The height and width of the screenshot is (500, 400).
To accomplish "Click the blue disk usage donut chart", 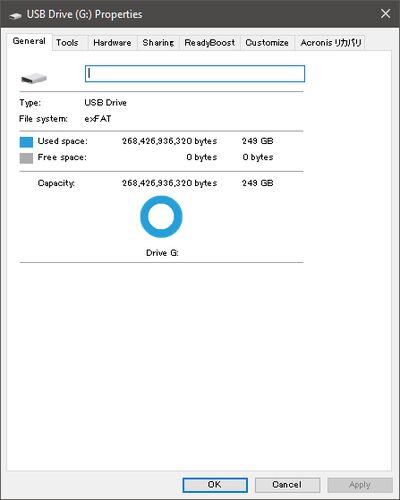I will pyautogui.click(x=161, y=217).
